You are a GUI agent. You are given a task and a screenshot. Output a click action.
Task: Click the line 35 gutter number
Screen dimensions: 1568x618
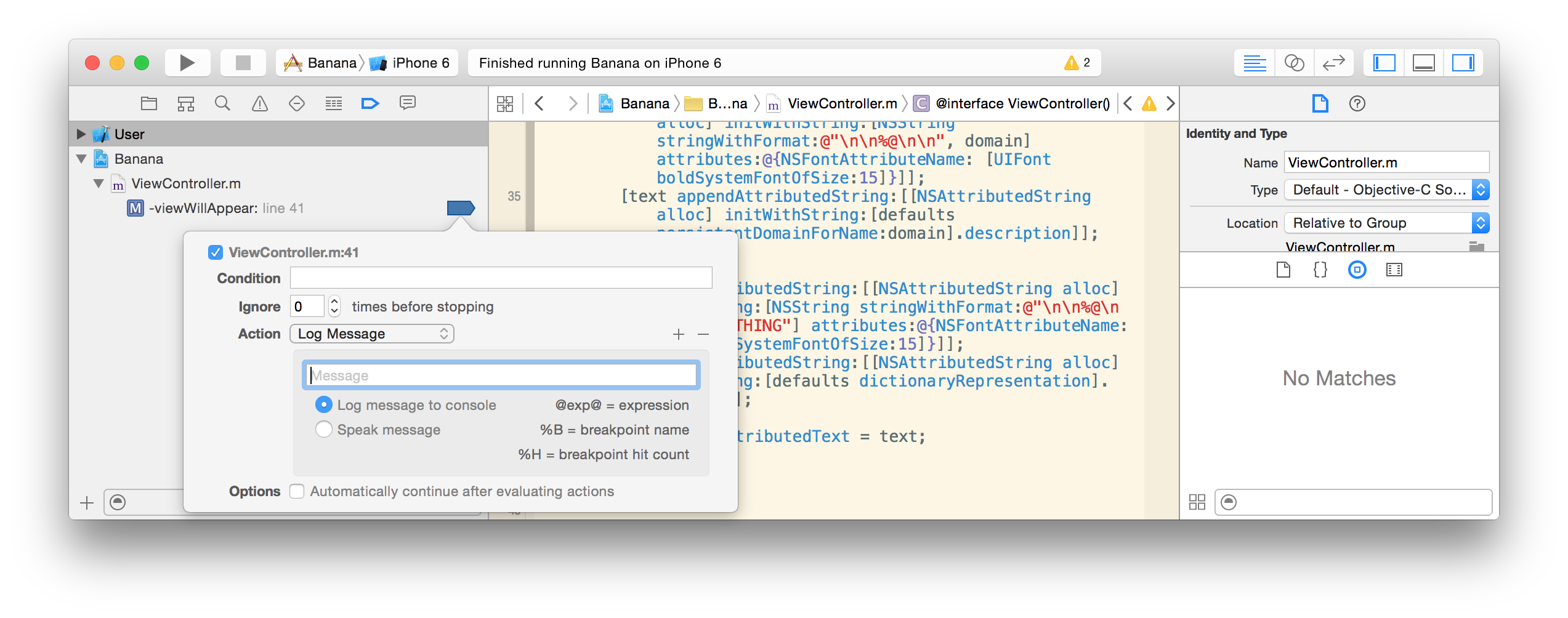514,196
